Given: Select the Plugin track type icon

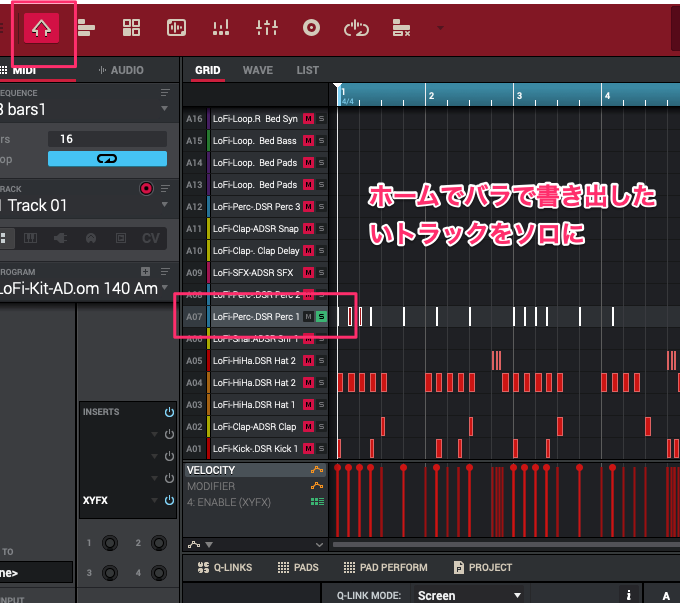Looking at the screenshot, I should 60,238.
